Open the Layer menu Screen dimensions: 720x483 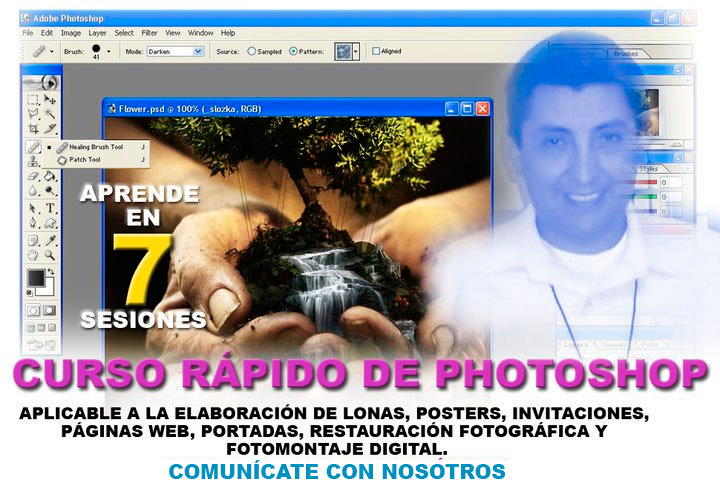(x=97, y=33)
